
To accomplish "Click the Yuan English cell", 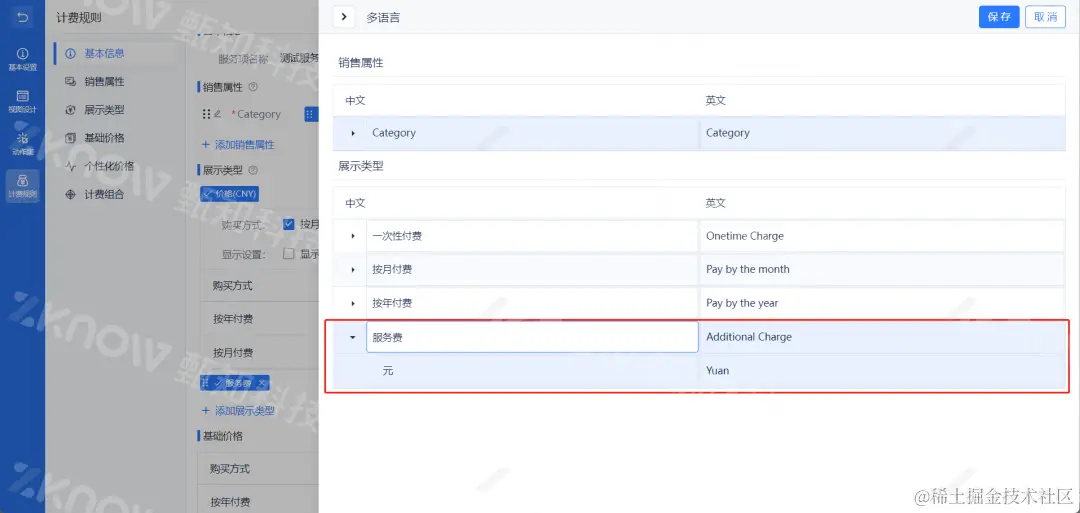I will (882, 370).
